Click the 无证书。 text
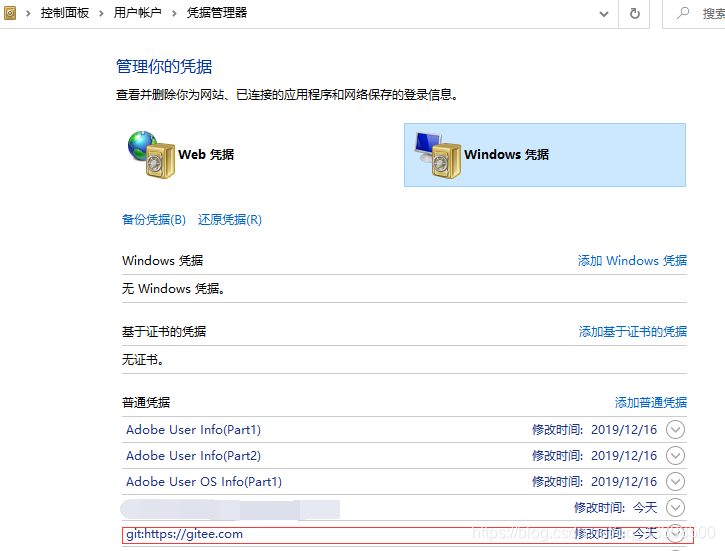725x551 pixels. click(x=143, y=360)
